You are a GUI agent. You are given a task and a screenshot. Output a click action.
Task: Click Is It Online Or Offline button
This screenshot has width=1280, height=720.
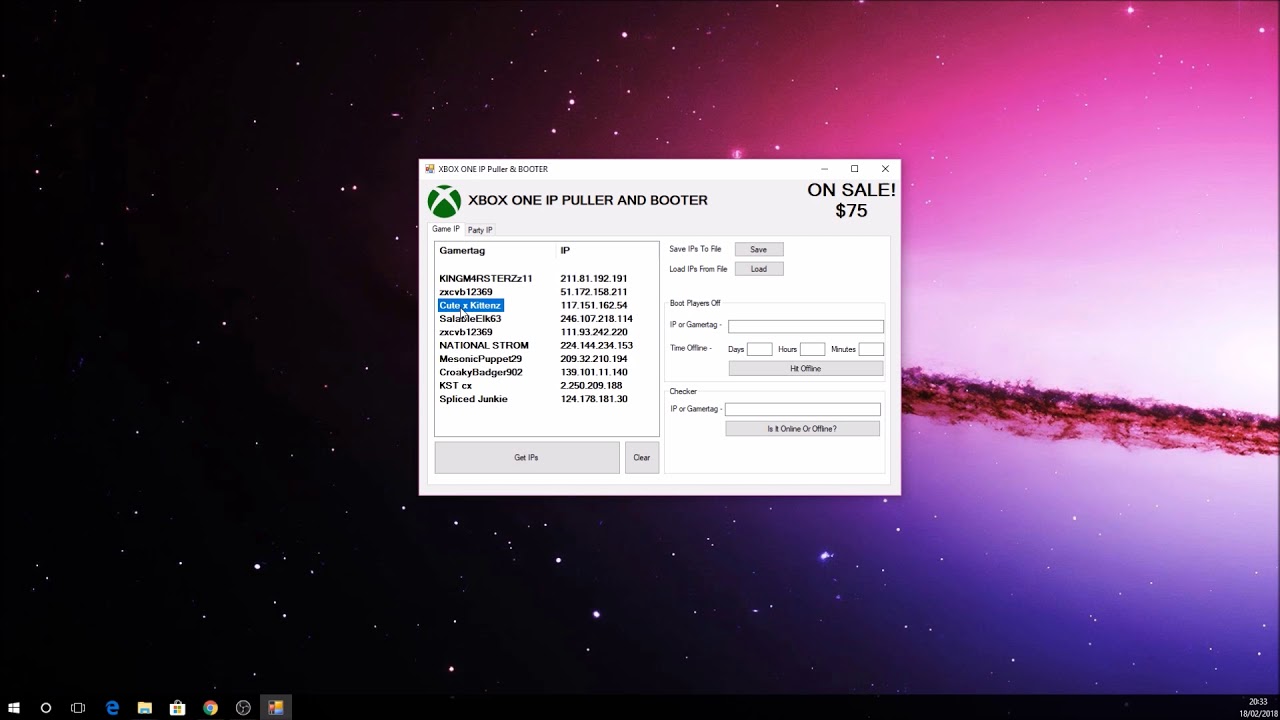click(802, 429)
